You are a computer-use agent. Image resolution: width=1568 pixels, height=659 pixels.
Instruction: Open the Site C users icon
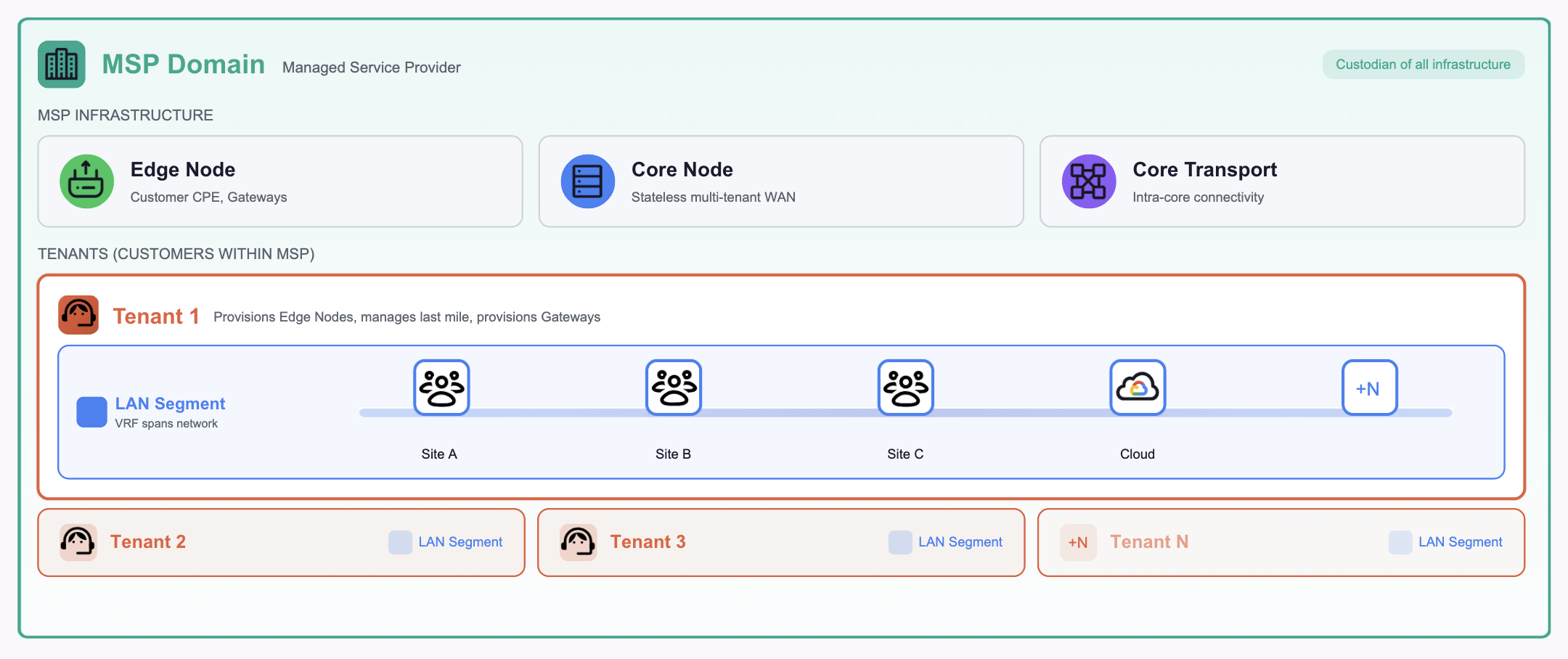click(905, 388)
